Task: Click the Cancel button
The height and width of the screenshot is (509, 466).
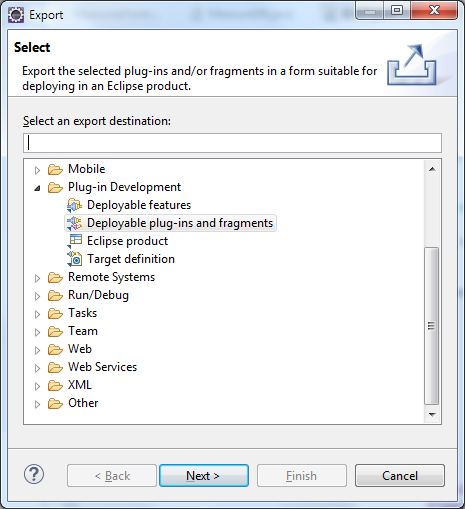Action: [x=400, y=476]
